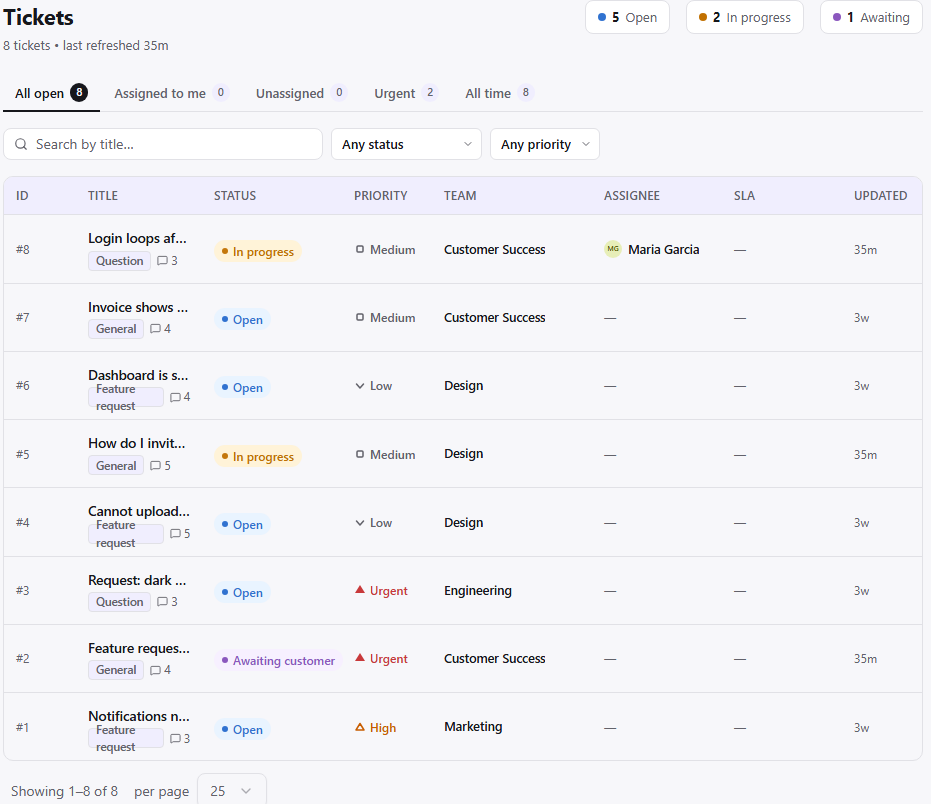Switch to the Urgent tab
Viewport: 931px width, 804px height.
406,93
